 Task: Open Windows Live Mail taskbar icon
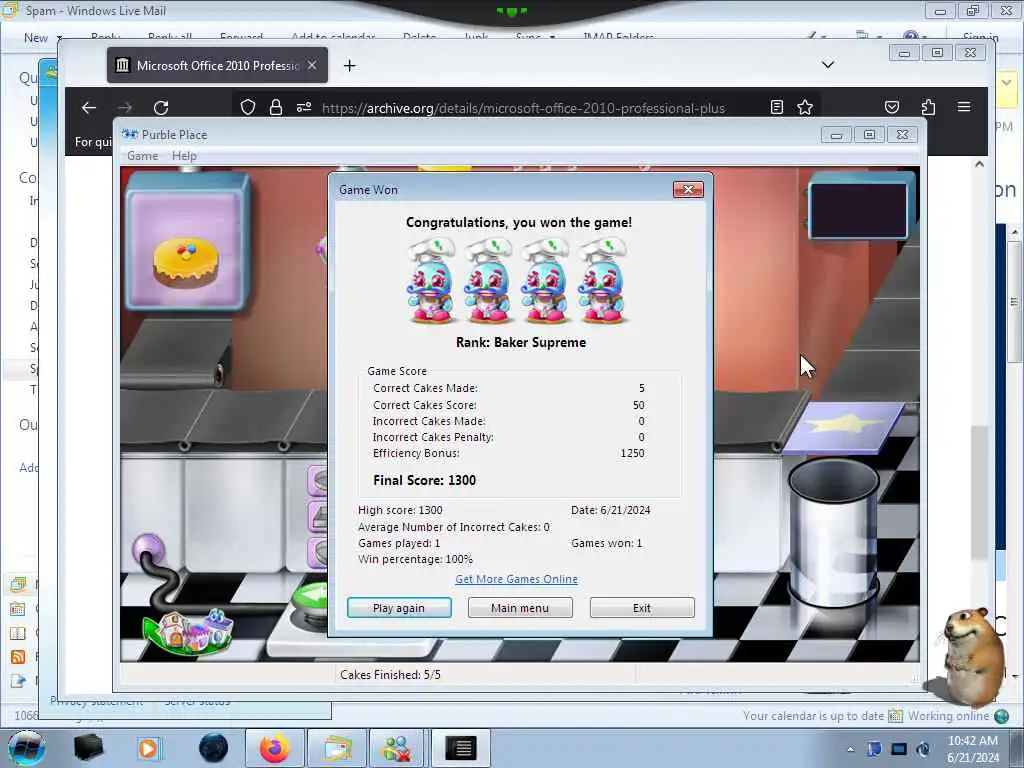tap(336, 748)
